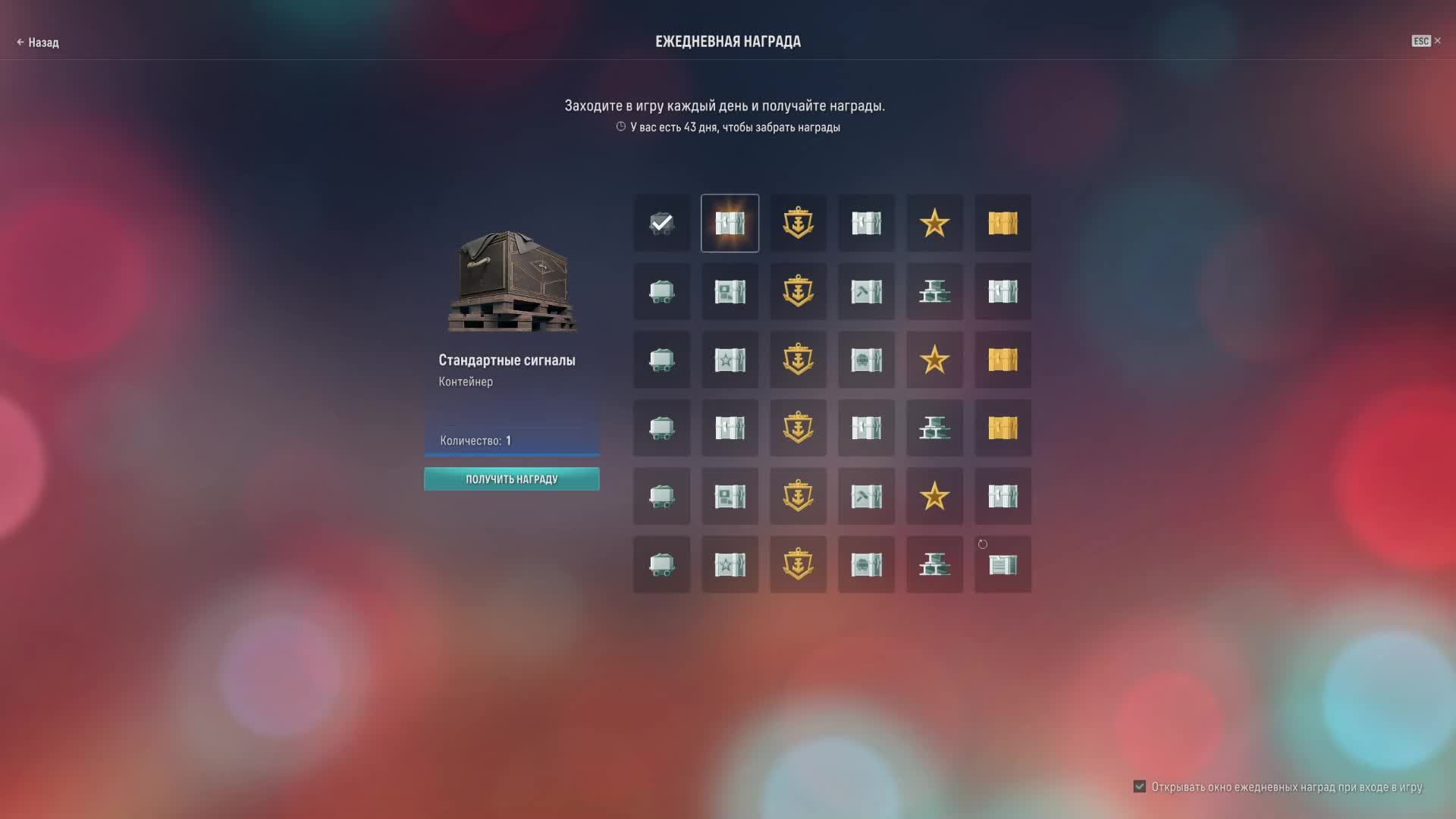Select the steel beams reward in the second row
1456x819 pixels.
(934, 291)
